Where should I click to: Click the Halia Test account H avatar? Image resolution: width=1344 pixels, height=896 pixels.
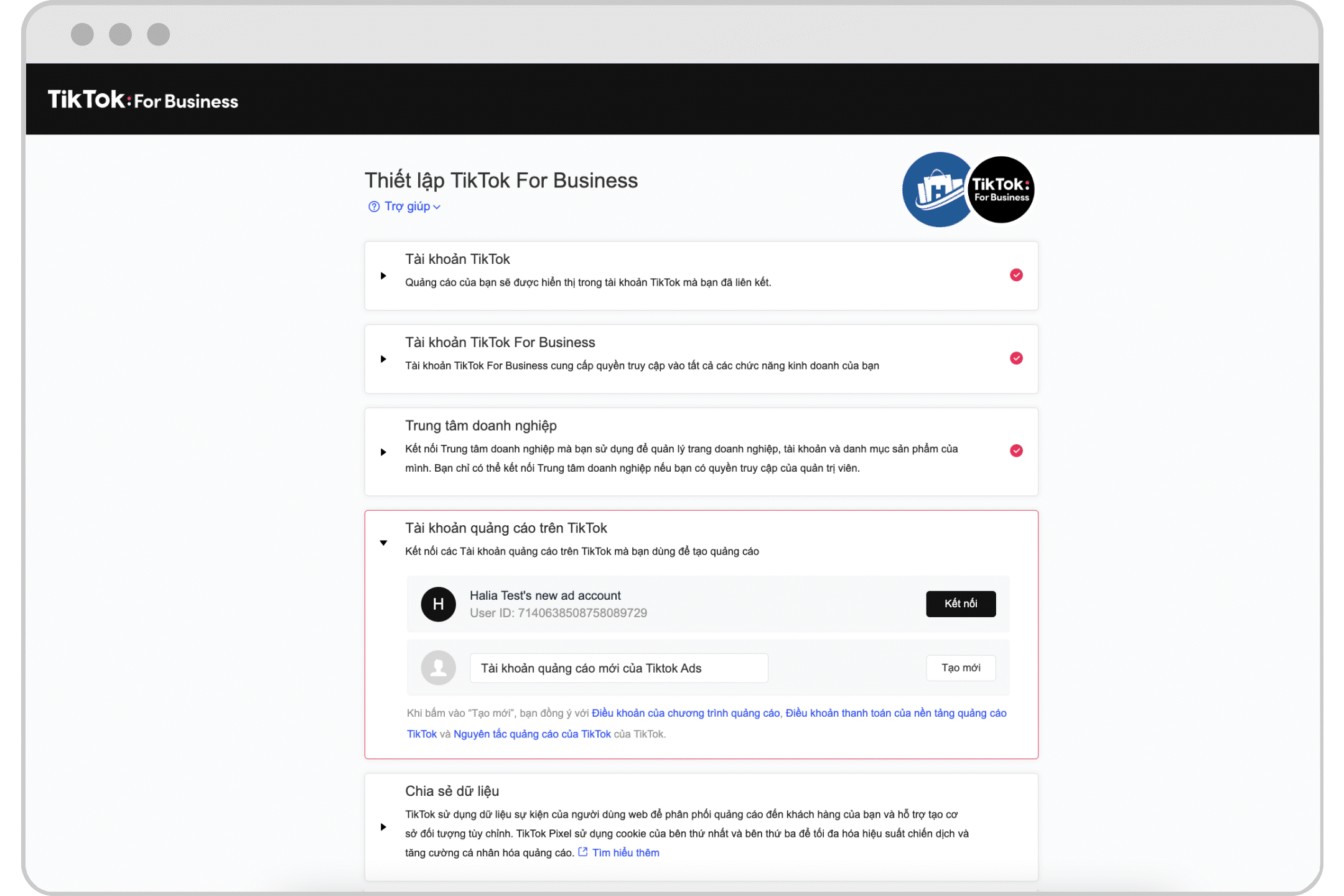pos(438,604)
